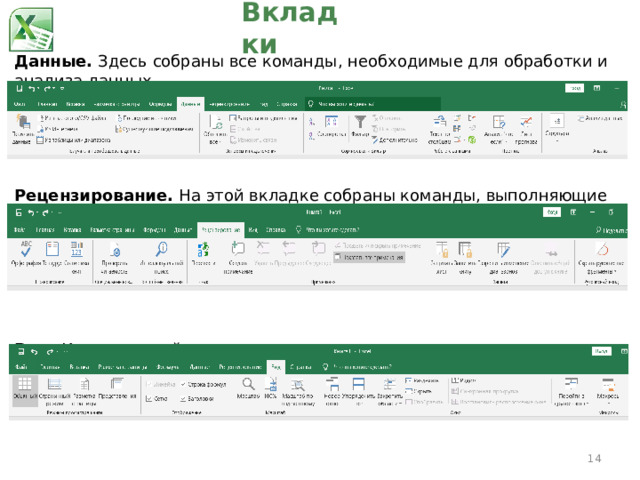Click New Window icon in View ribbon
This screenshot has width=640, height=480.
[x=332, y=384]
